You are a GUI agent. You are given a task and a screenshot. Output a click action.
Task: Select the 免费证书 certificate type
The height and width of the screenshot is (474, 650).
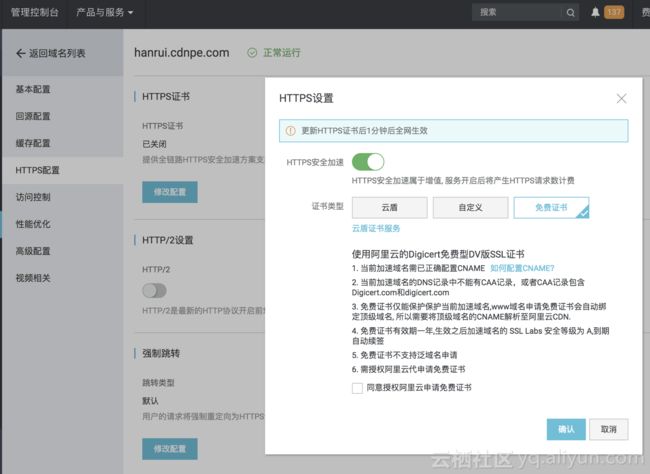point(551,207)
